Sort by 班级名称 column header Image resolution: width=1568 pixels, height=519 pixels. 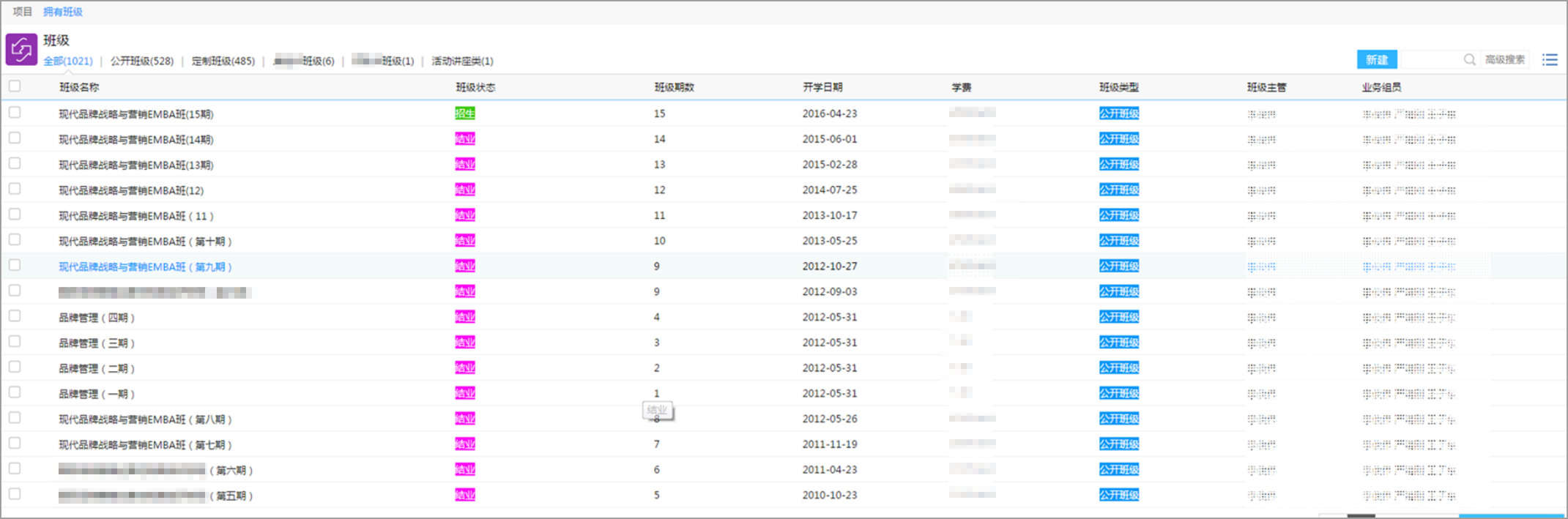point(79,87)
